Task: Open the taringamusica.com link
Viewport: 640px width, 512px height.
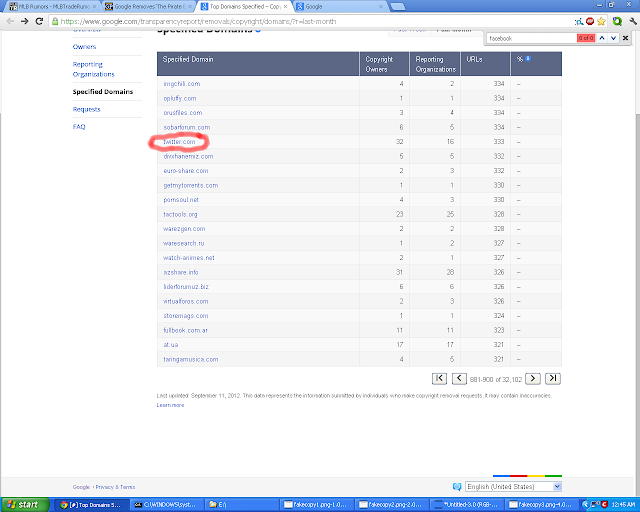Action: pos(191,359)
